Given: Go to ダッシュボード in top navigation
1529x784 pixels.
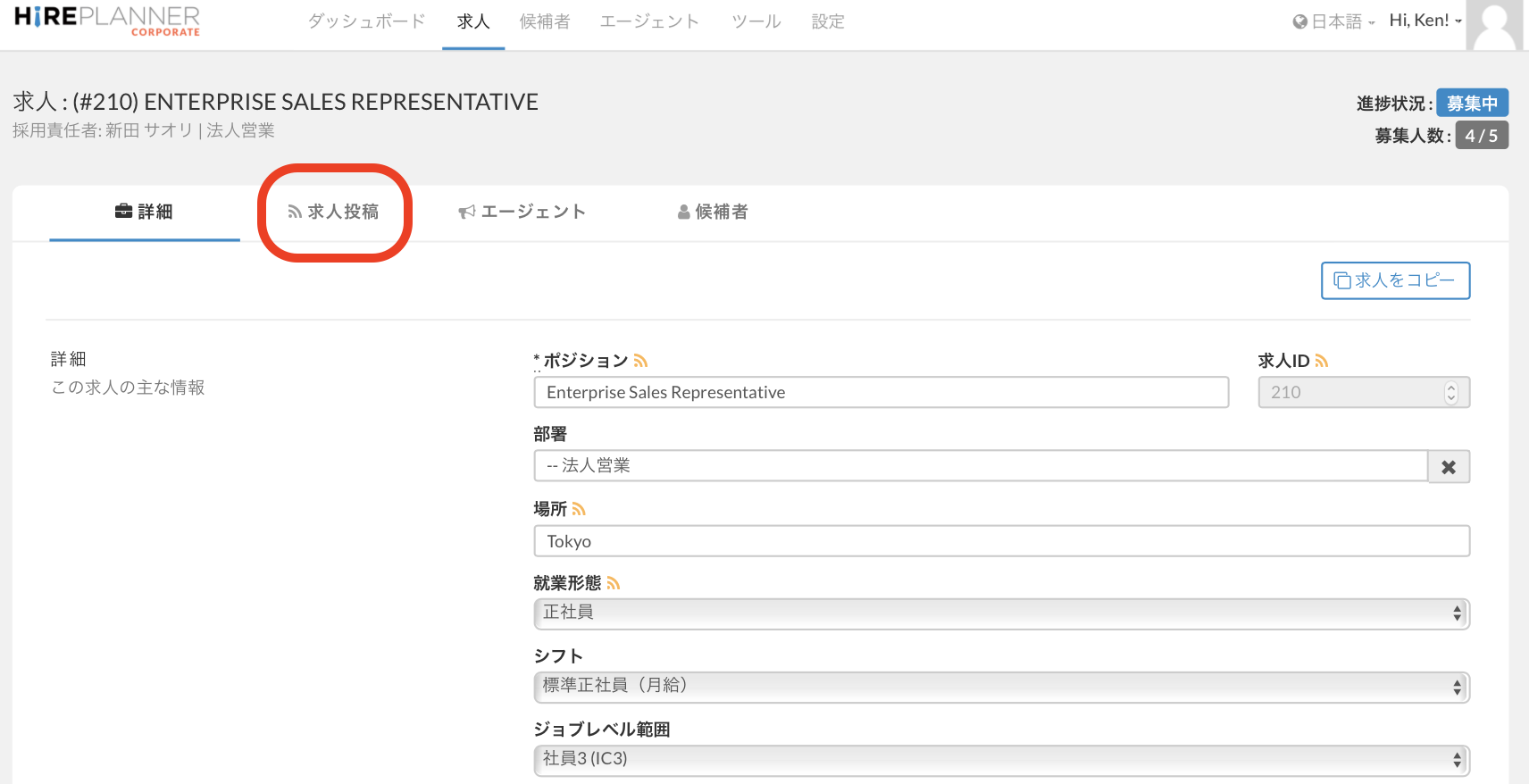Looking at the screenshot, I should pyautogui.click(x=366, y=21).
